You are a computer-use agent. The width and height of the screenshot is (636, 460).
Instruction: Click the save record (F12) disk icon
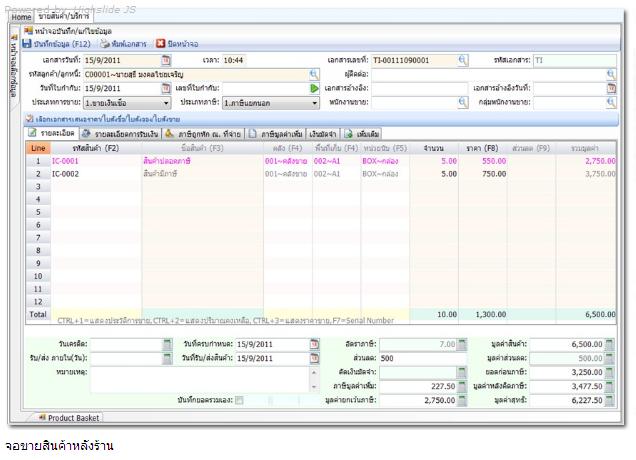point(27,43)
